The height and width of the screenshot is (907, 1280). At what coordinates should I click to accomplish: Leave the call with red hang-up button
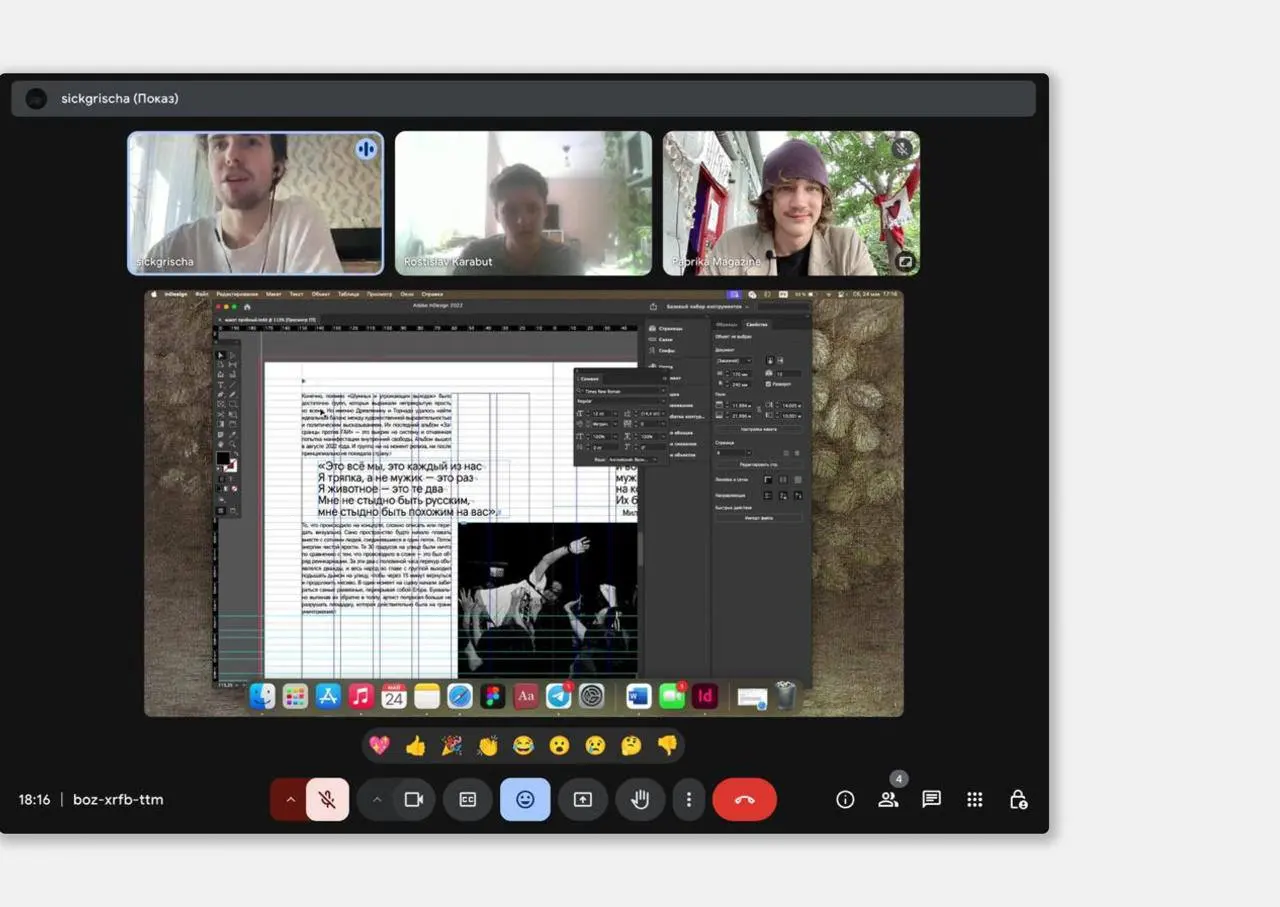(x=744, y=799)
